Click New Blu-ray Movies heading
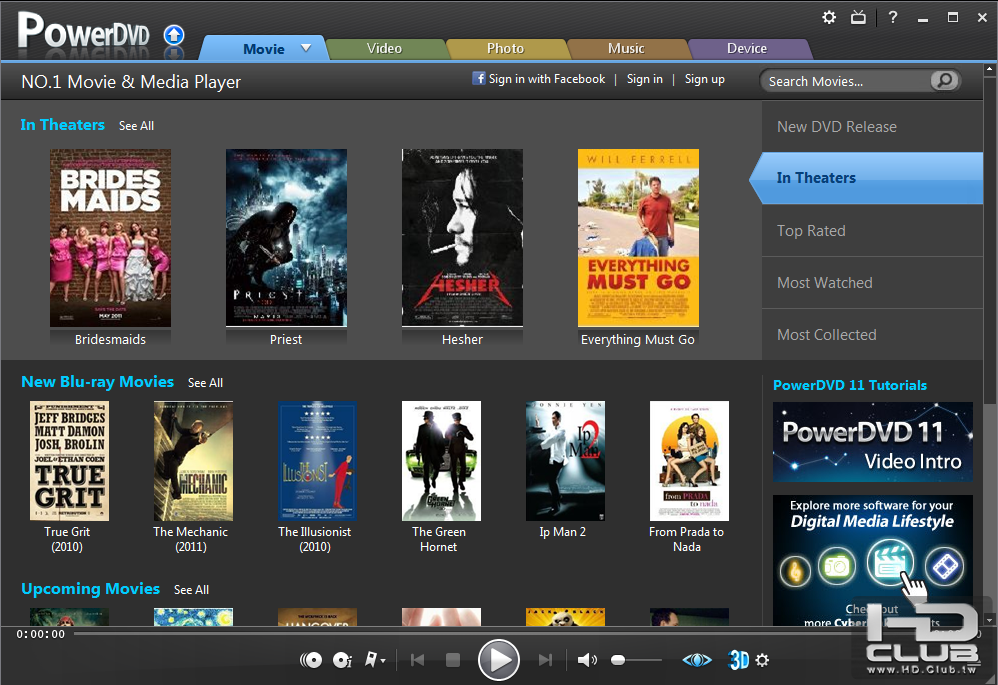The width and height of the screenshot is (998, 685). tap(97, 382)
